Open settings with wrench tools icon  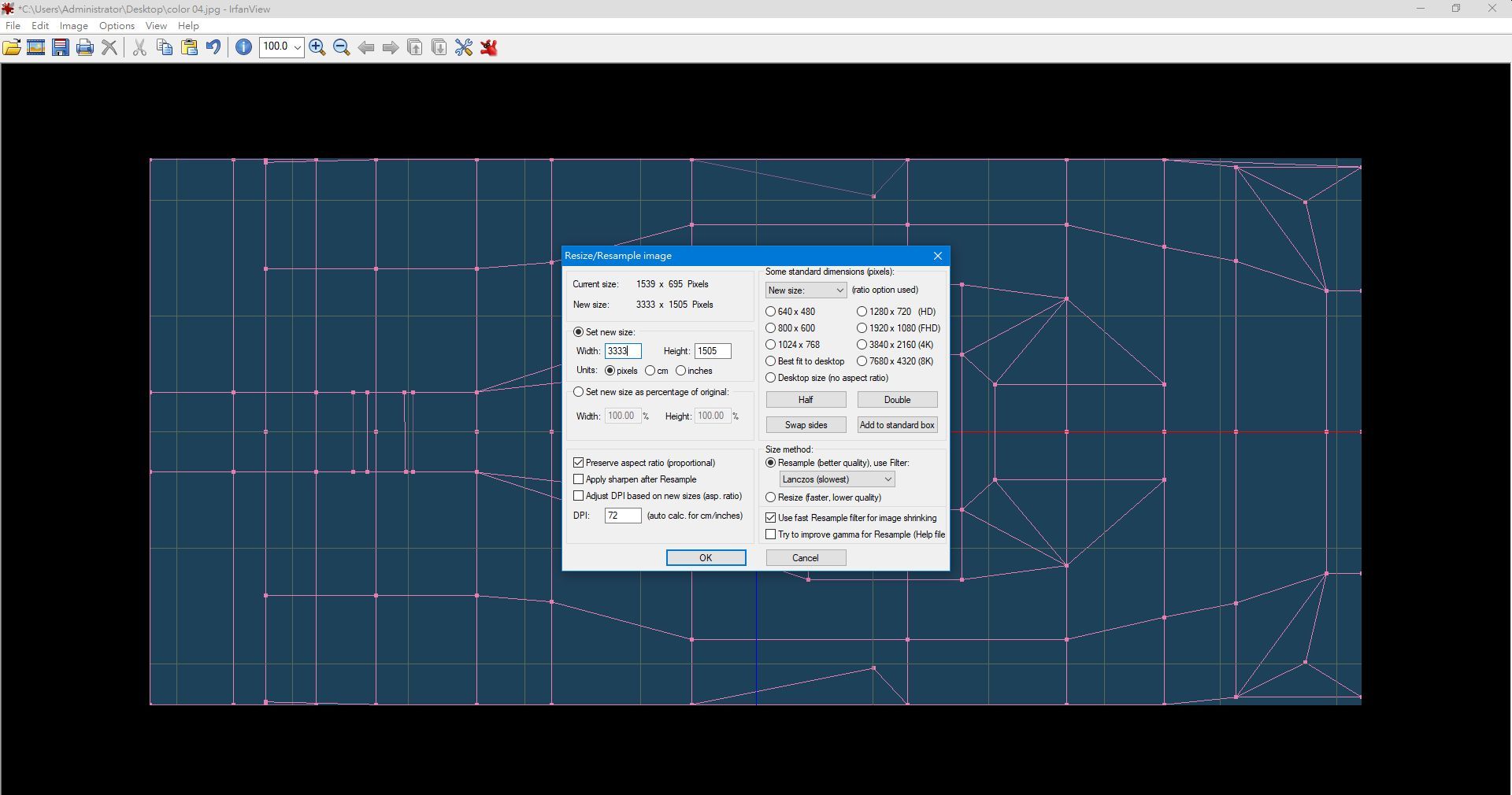point(464,48)
